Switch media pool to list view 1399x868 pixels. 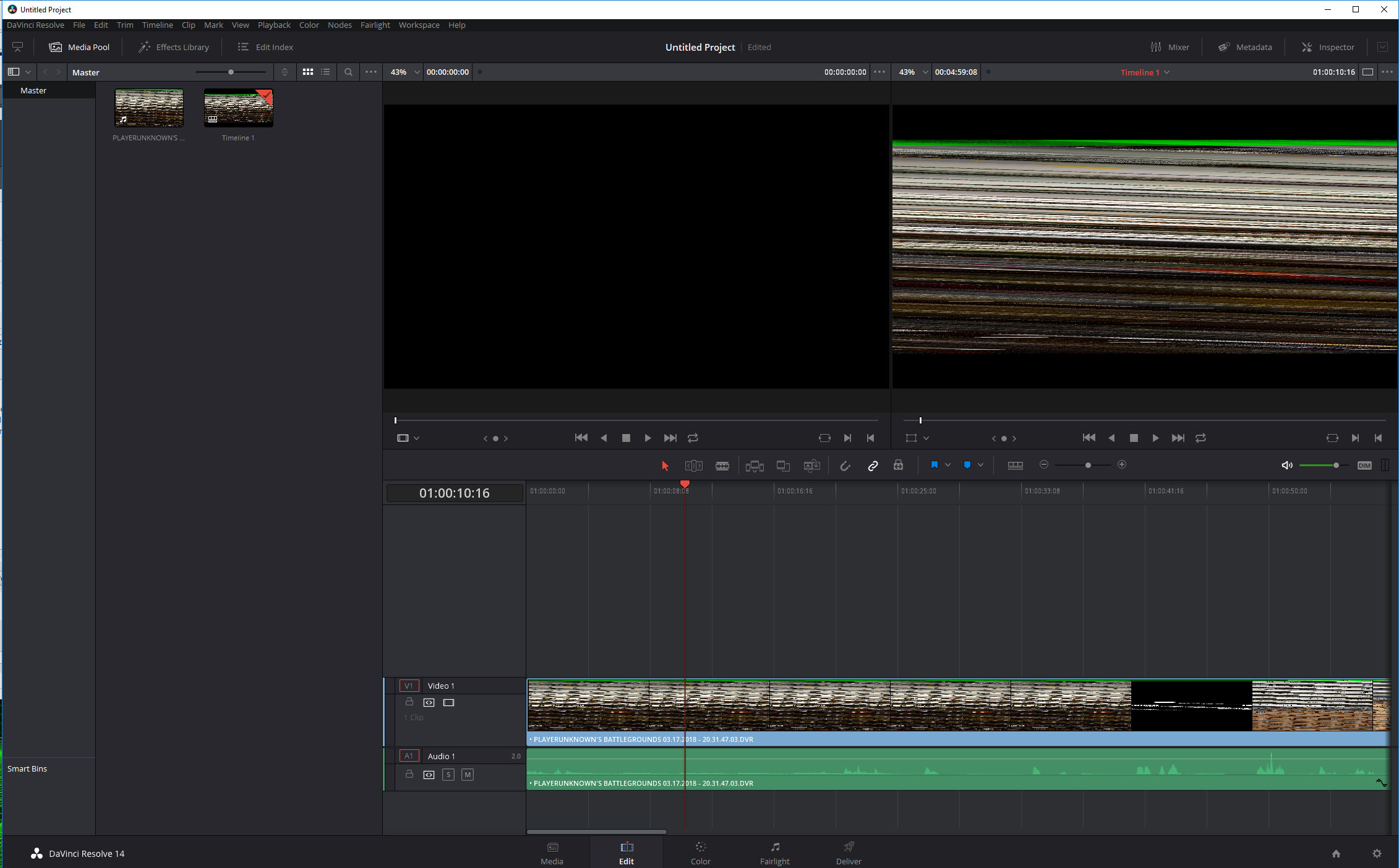pos(325,72)
